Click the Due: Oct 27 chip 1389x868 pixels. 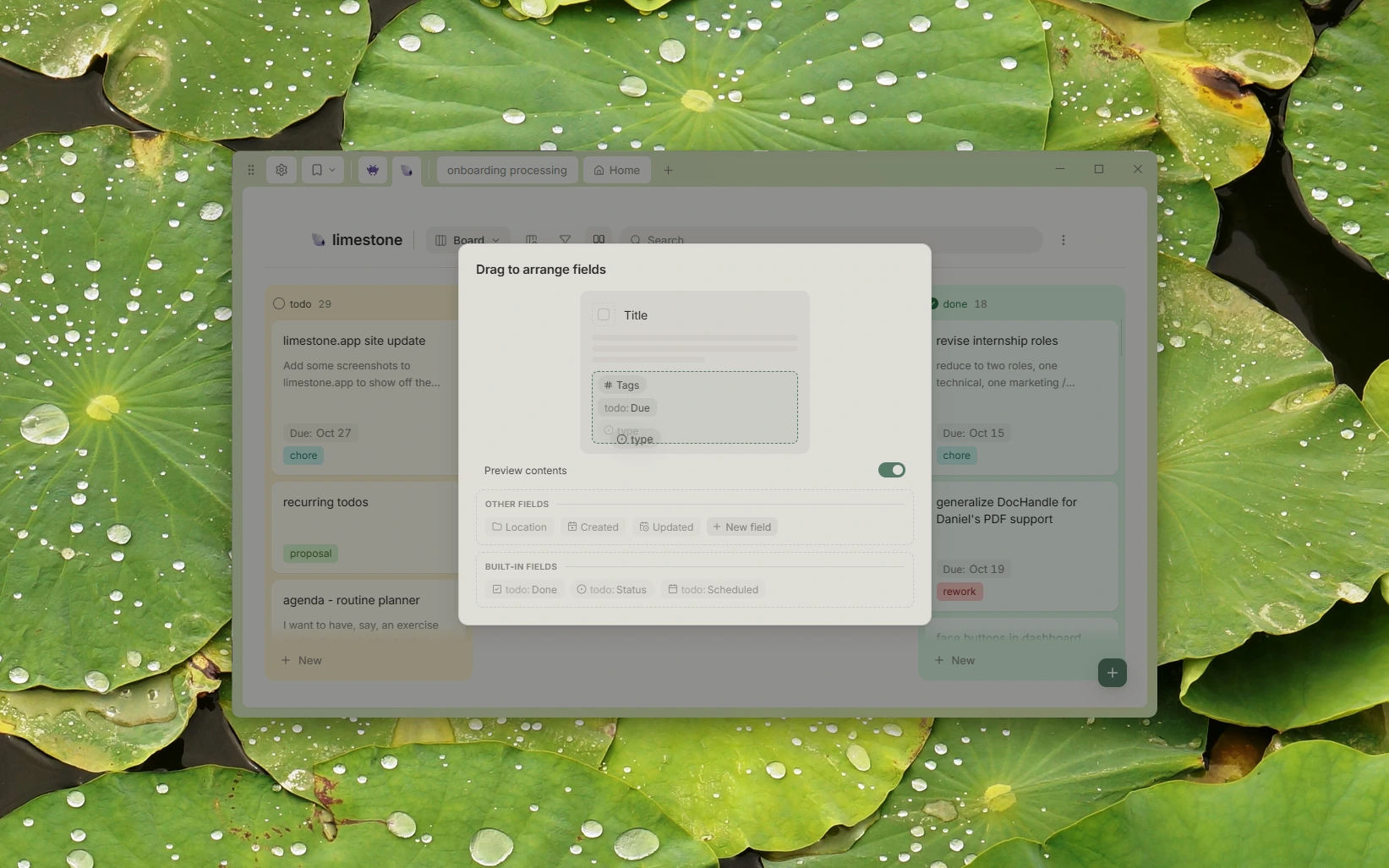tap(320, 433)
